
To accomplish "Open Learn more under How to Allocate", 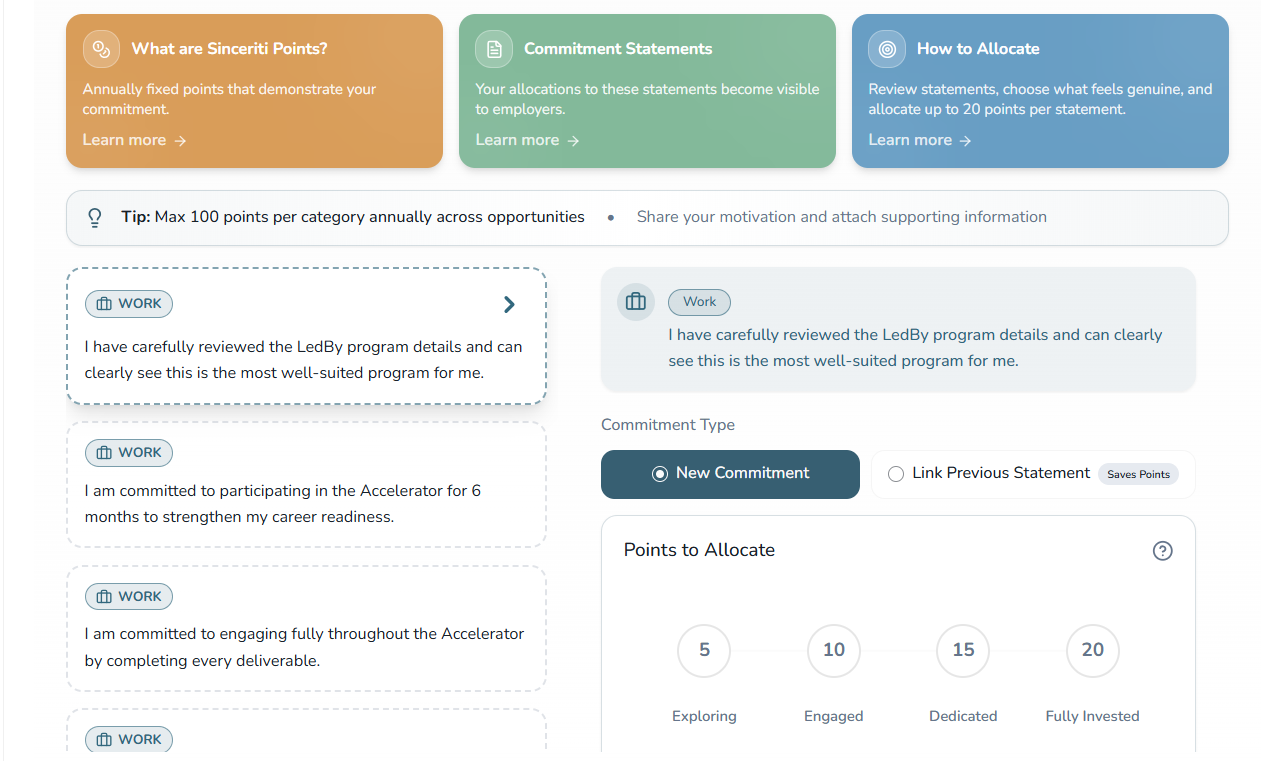I will pyautogui.click(x=919, y=140).
